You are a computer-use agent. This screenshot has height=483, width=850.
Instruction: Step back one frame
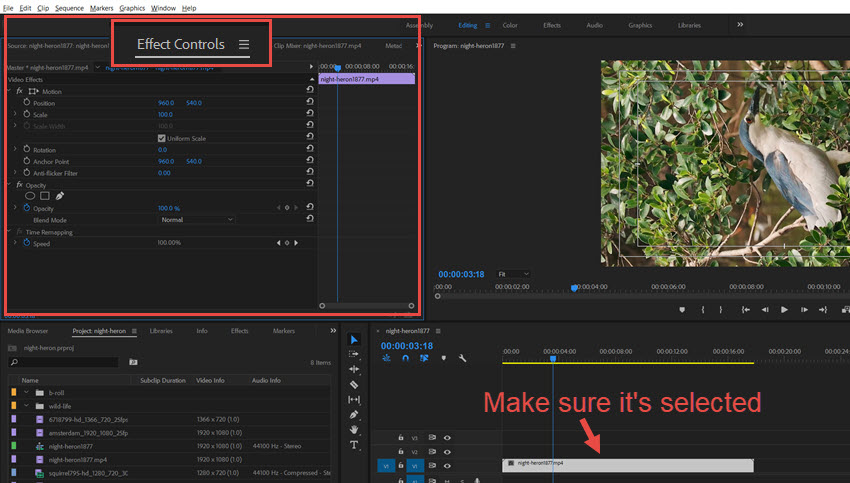pos(765,310)
